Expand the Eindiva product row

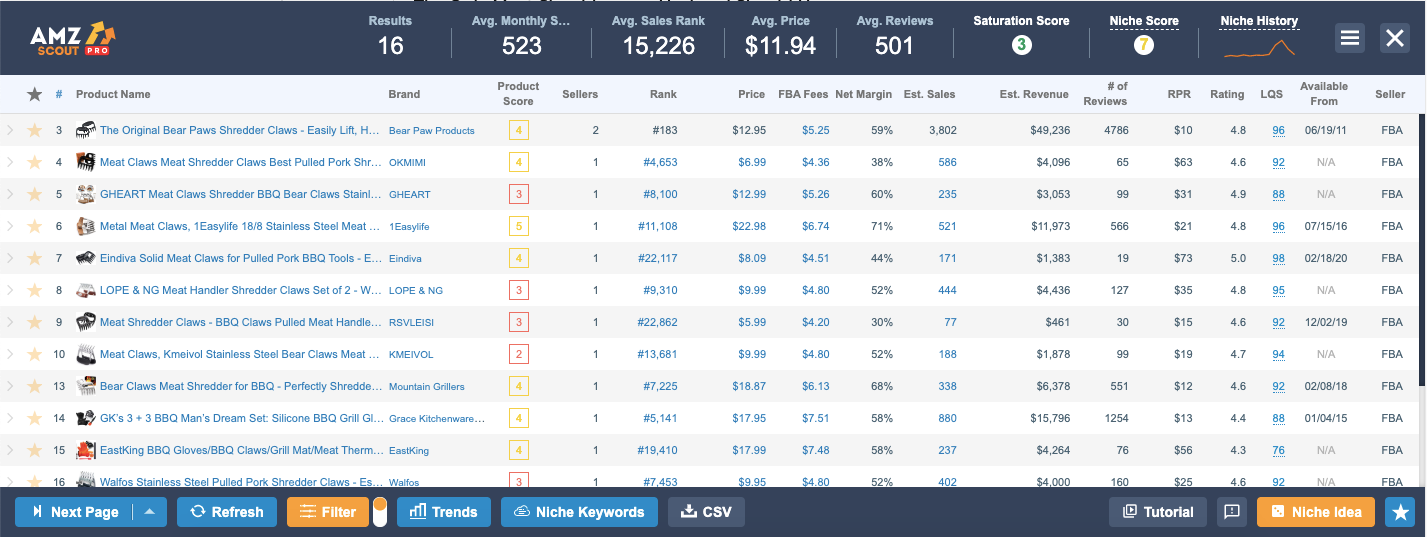tap(10, 258)
